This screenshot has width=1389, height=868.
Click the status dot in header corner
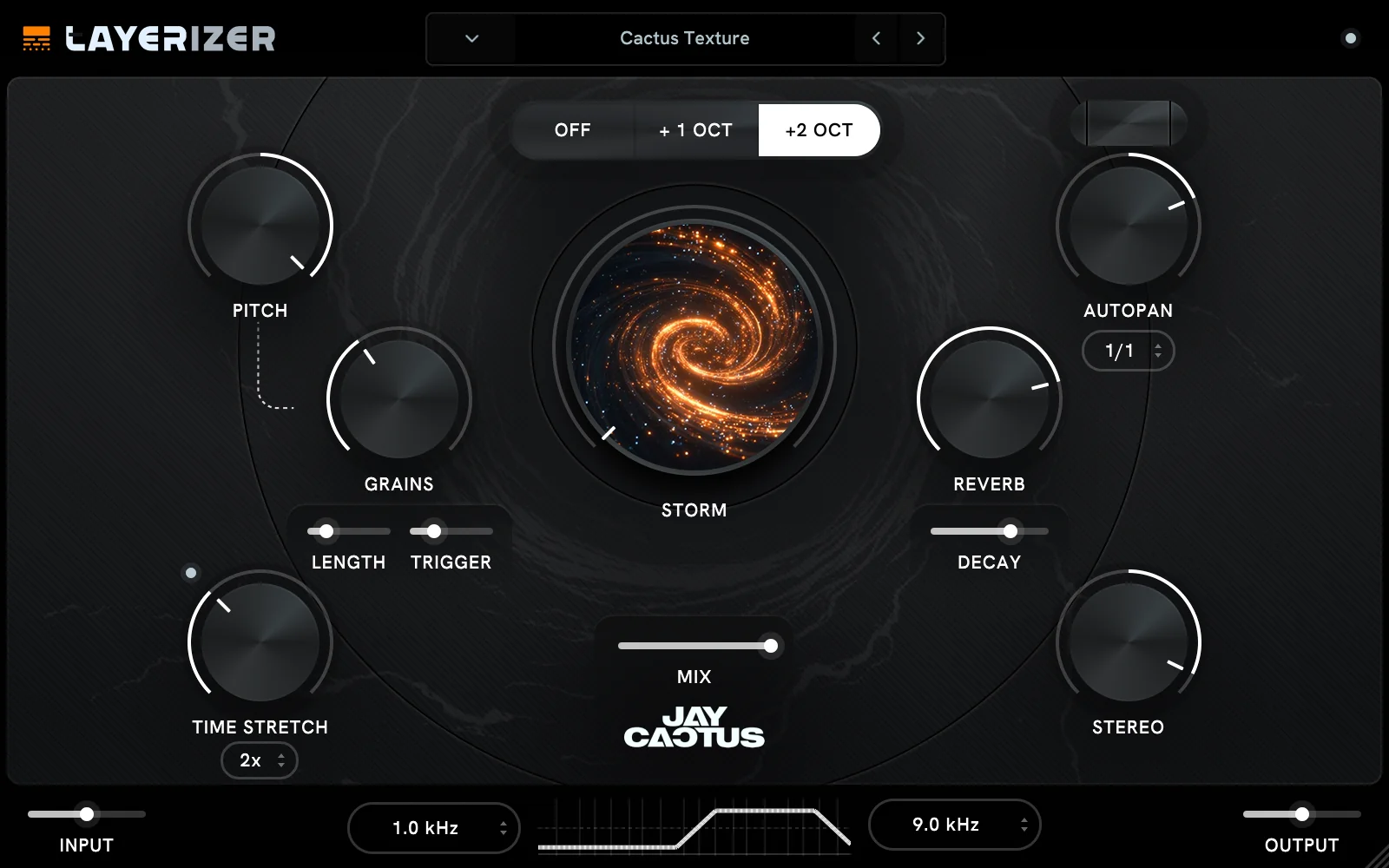[1350, 38]
